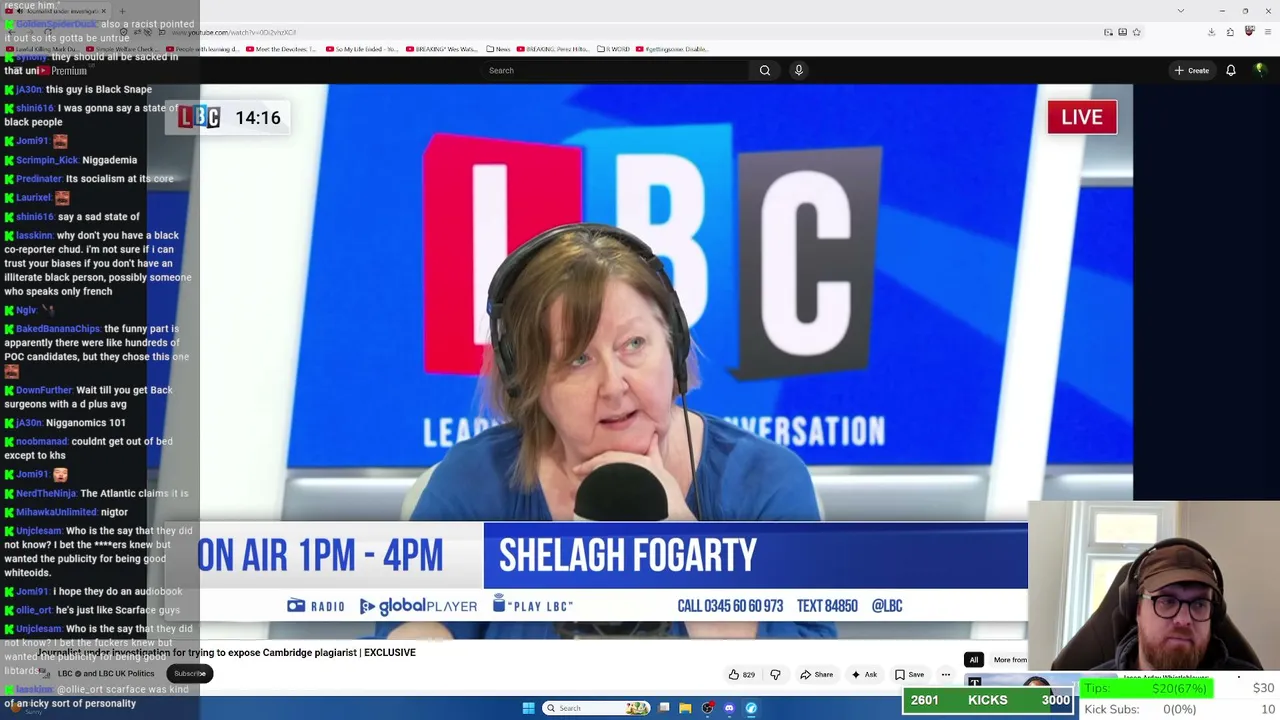Open File Explorer from taskbar
Screen dimensions: 1280x720
click(x=685, y=708)
